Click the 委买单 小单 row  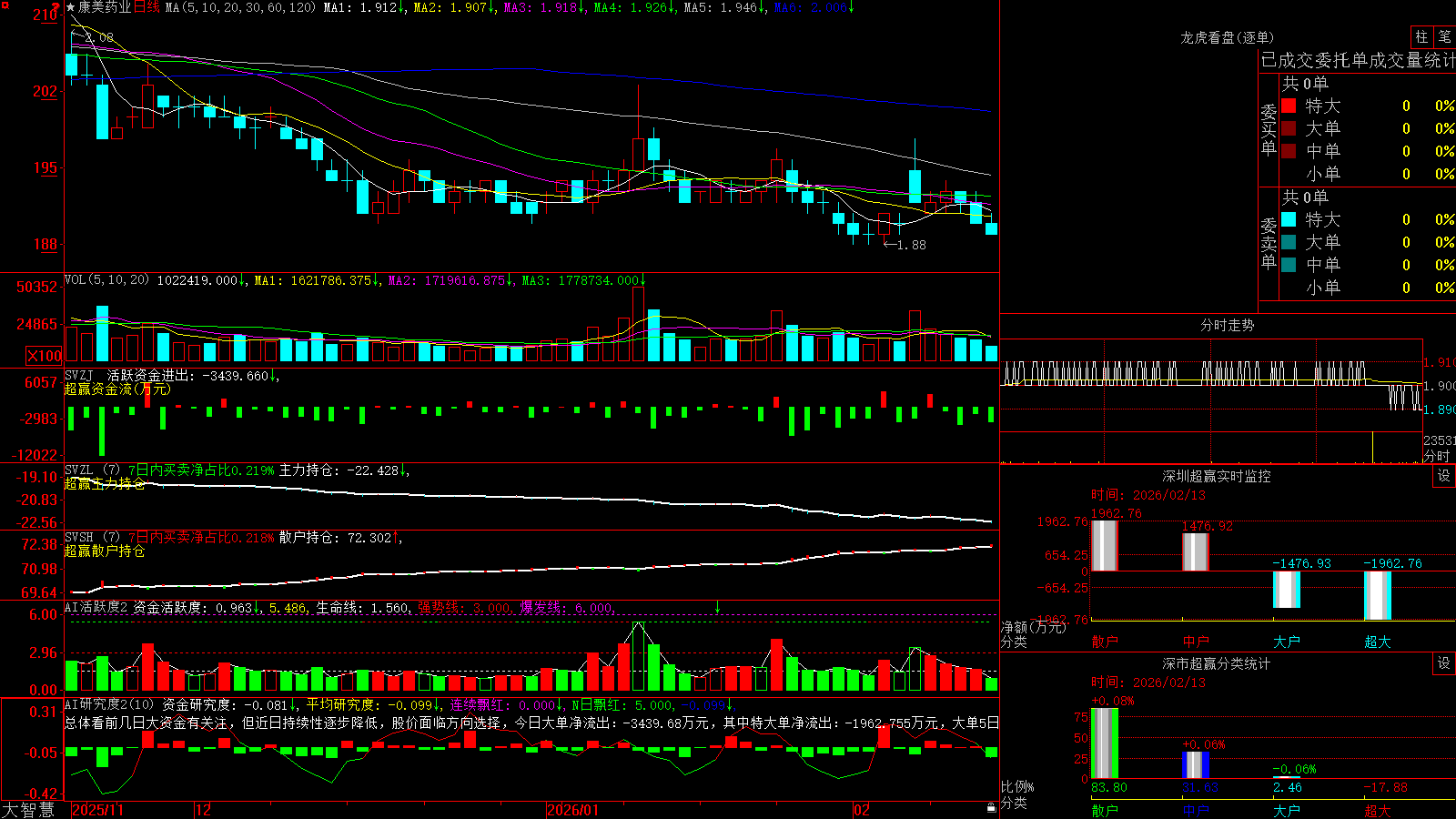point(1368,174)
